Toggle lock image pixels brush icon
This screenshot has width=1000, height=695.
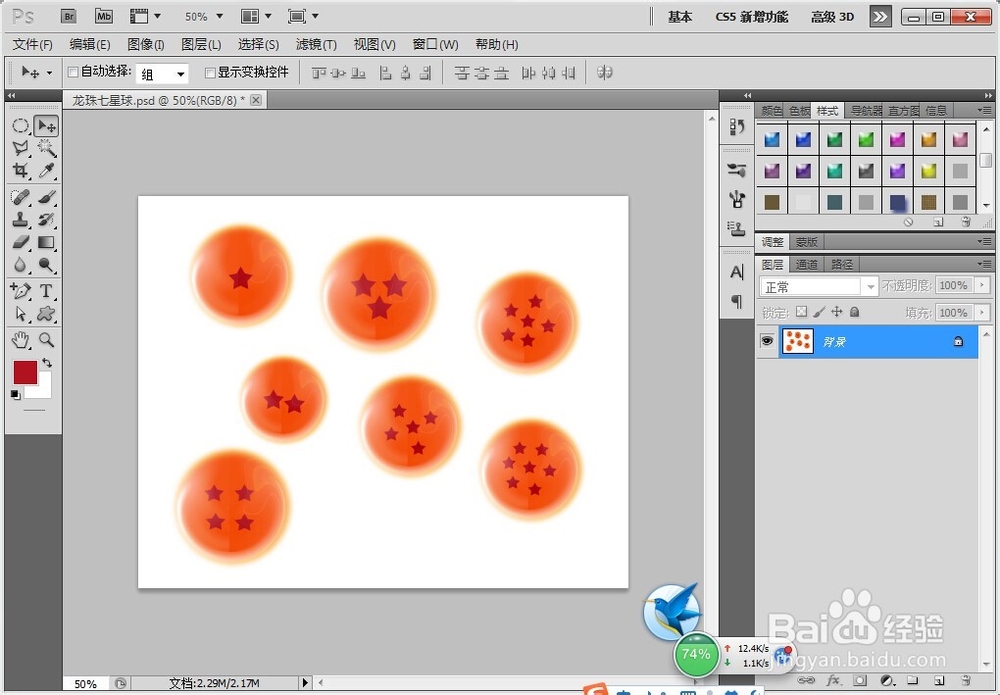pyautogui.click(x=820, y=312)
